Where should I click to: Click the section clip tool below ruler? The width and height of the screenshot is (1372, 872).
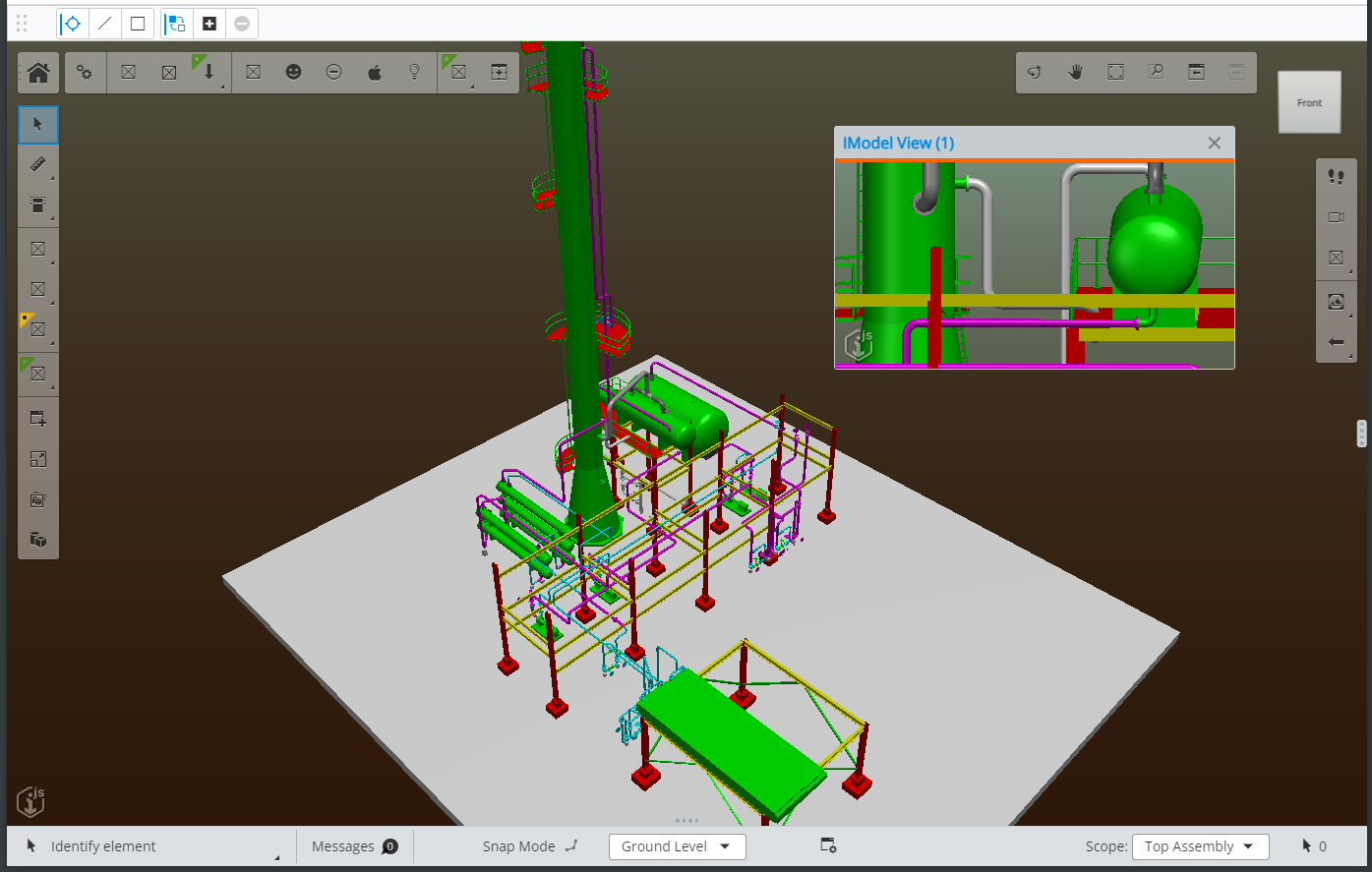pos(38,204)
